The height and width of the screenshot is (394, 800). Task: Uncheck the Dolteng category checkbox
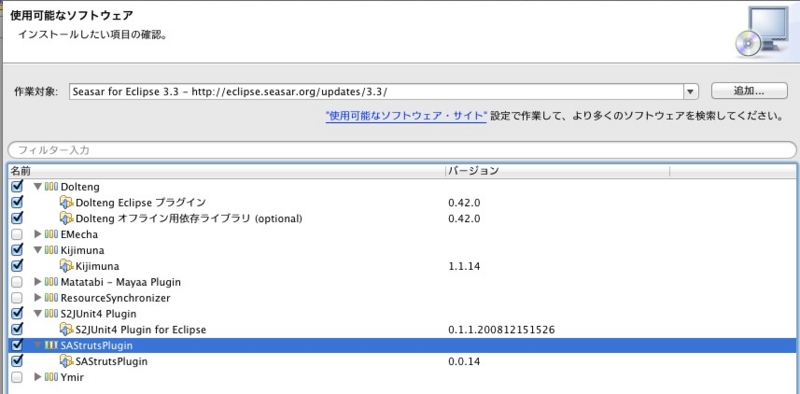tap(17, 186)
